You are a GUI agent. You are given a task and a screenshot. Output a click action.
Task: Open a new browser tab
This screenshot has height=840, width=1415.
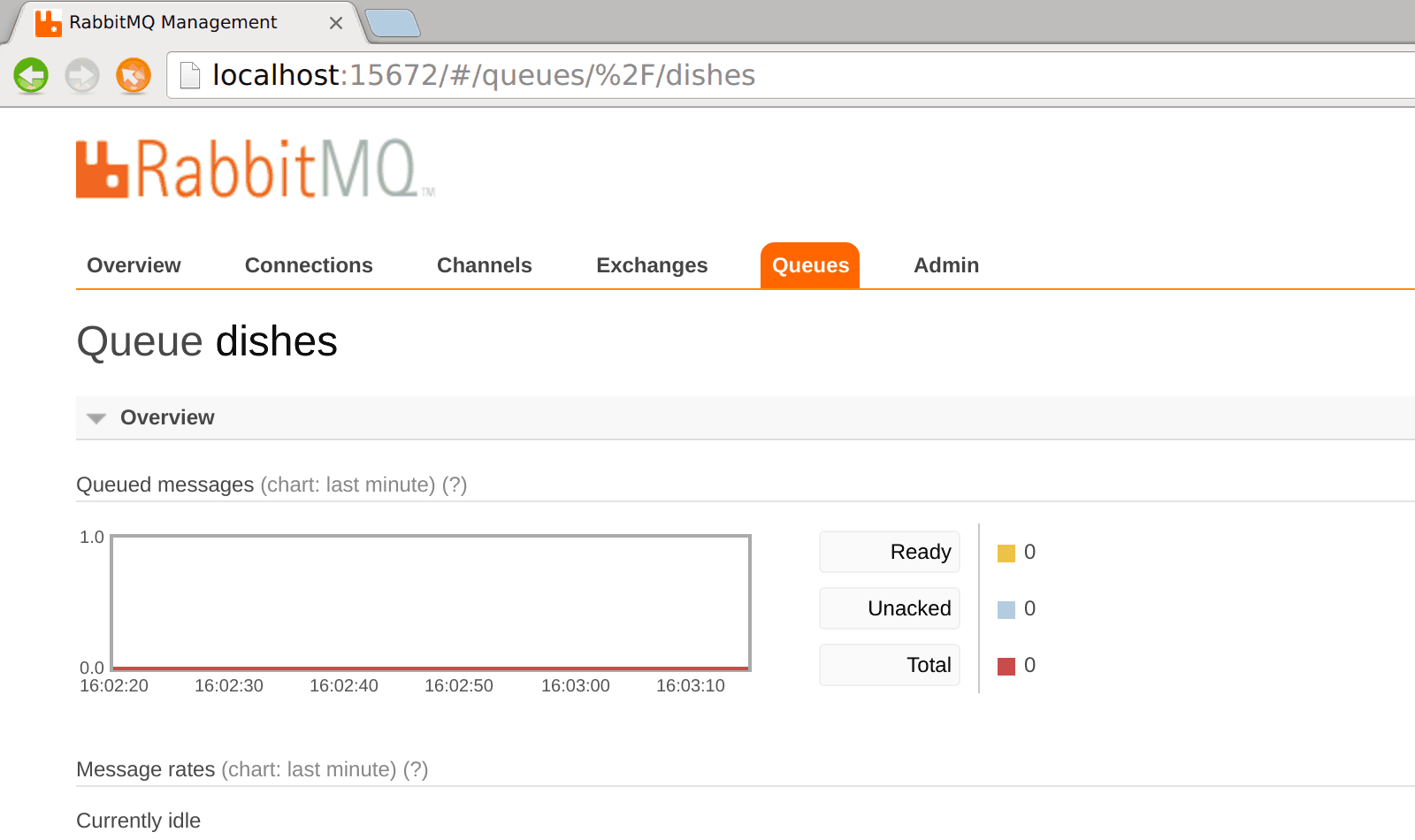(393, 24)
